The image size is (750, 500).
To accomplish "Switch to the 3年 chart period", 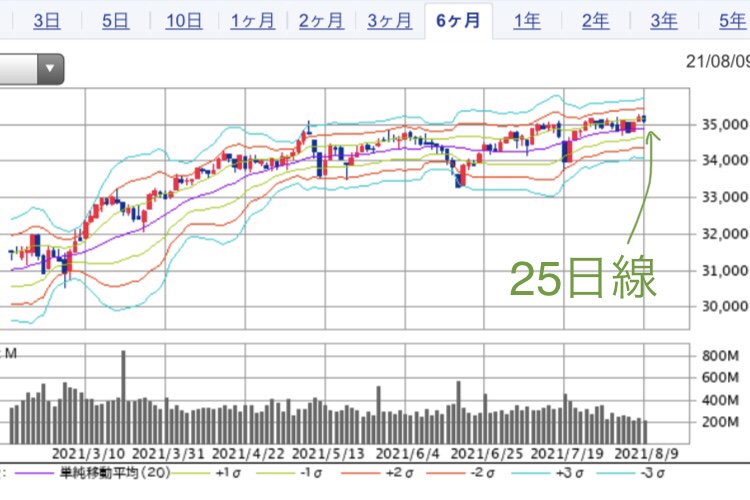I will 663,21.
